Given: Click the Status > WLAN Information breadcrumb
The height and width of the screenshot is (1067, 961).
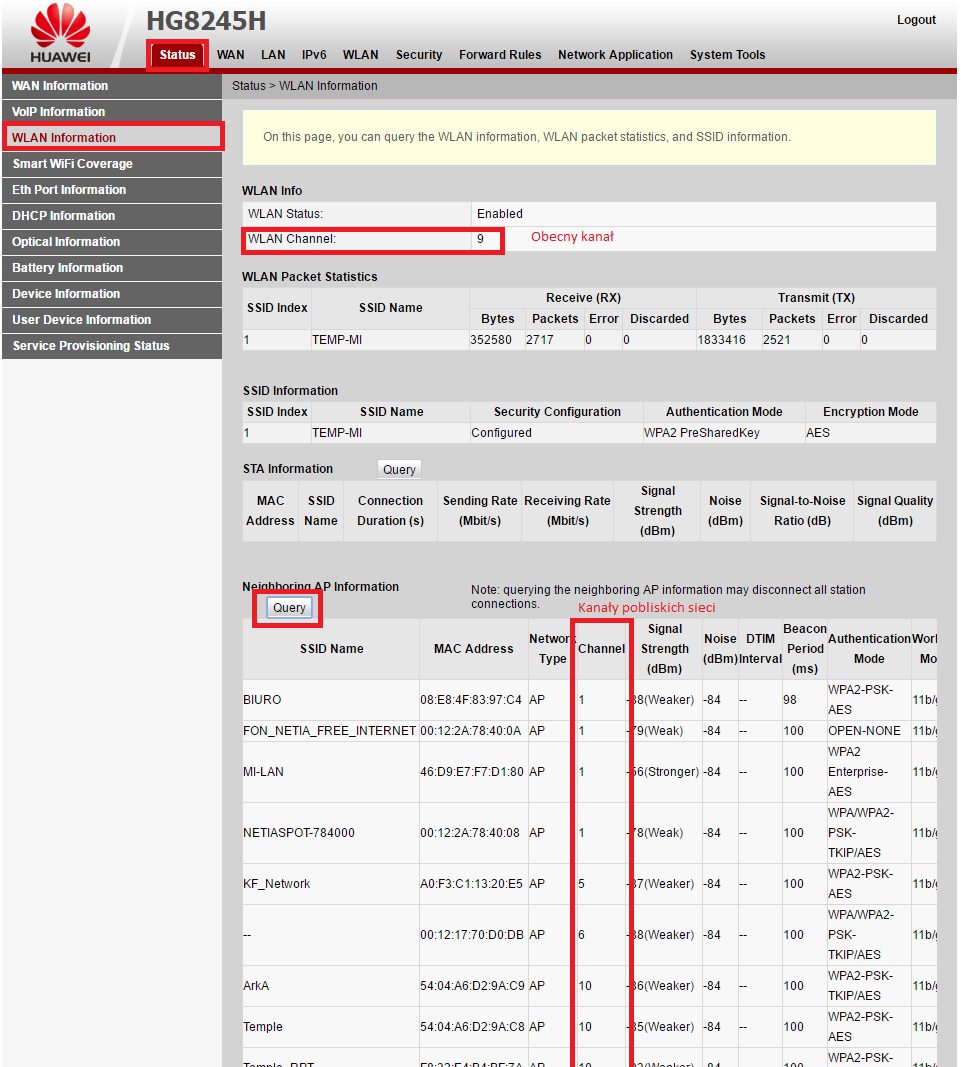Looking at the screenshot, I should [x=305, y=86].
